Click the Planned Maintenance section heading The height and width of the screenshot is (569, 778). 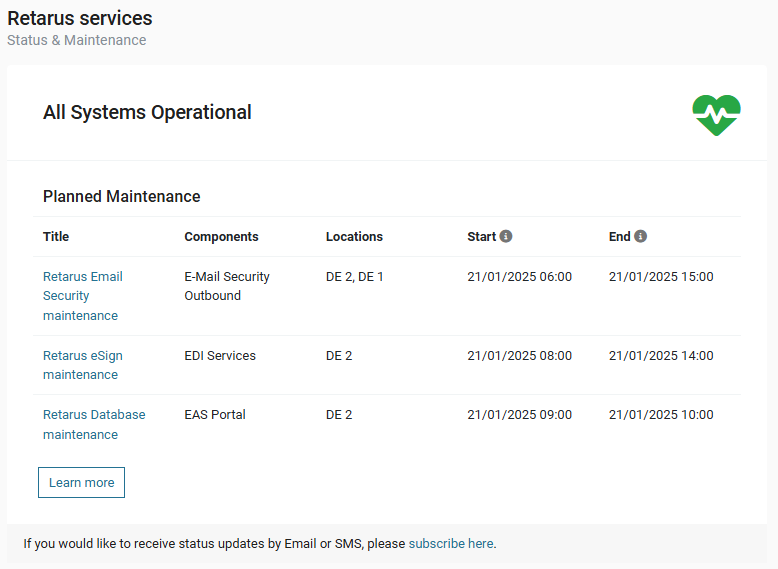pyautogui.click(x=121, y=197)
